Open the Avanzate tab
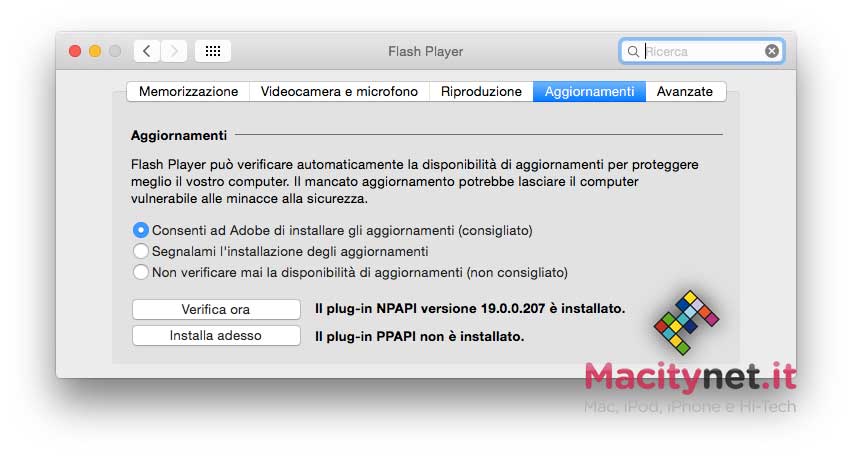This screenshot has height=458, width=852. coord(685,91)
